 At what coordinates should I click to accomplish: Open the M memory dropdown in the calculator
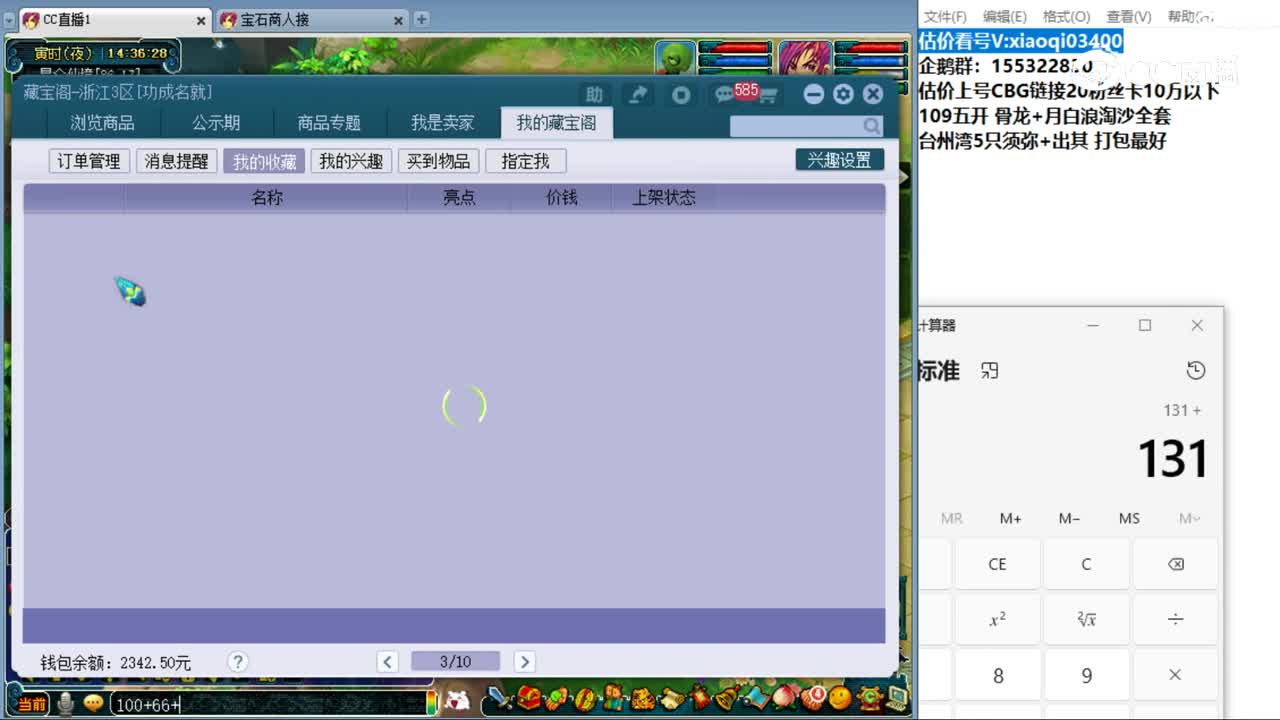point(1186,518)
